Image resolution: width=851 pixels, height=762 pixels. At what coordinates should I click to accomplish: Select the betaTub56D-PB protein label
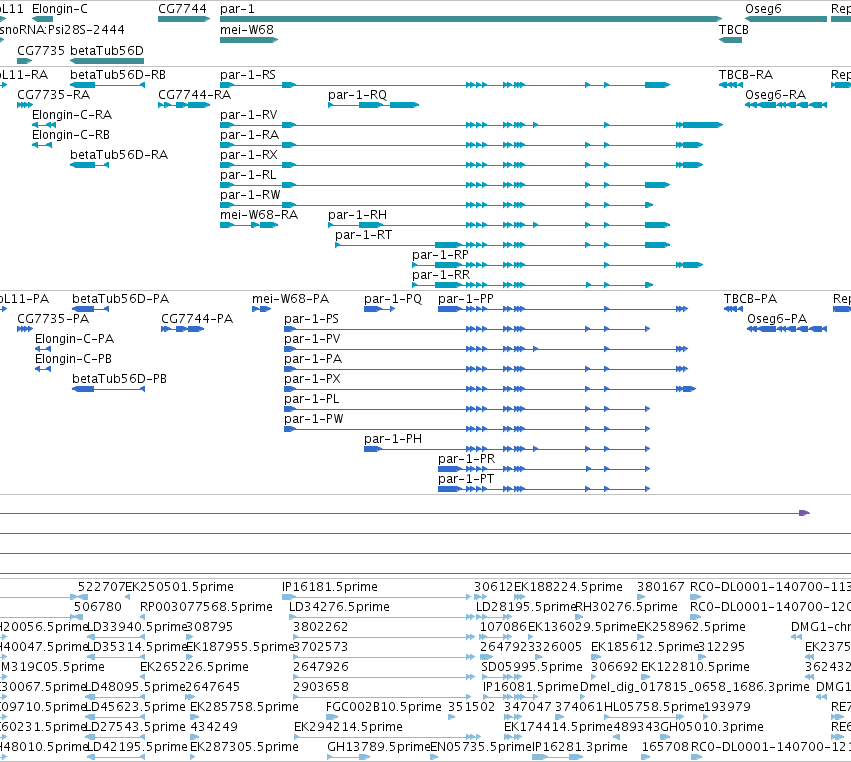point(119,379)
